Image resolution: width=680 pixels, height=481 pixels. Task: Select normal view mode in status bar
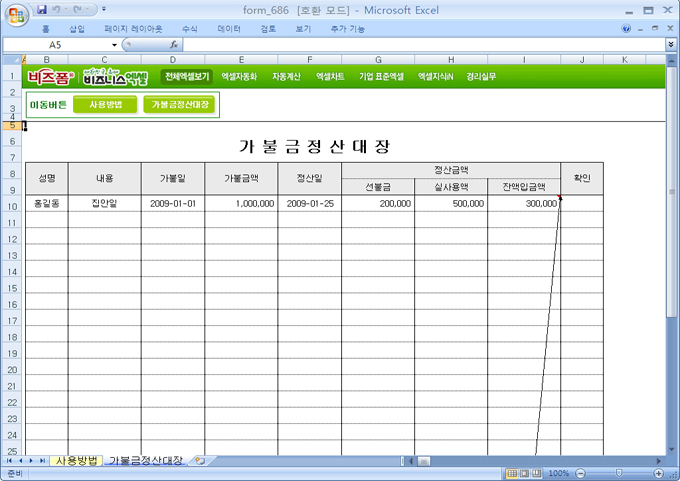tap(512, 473)
